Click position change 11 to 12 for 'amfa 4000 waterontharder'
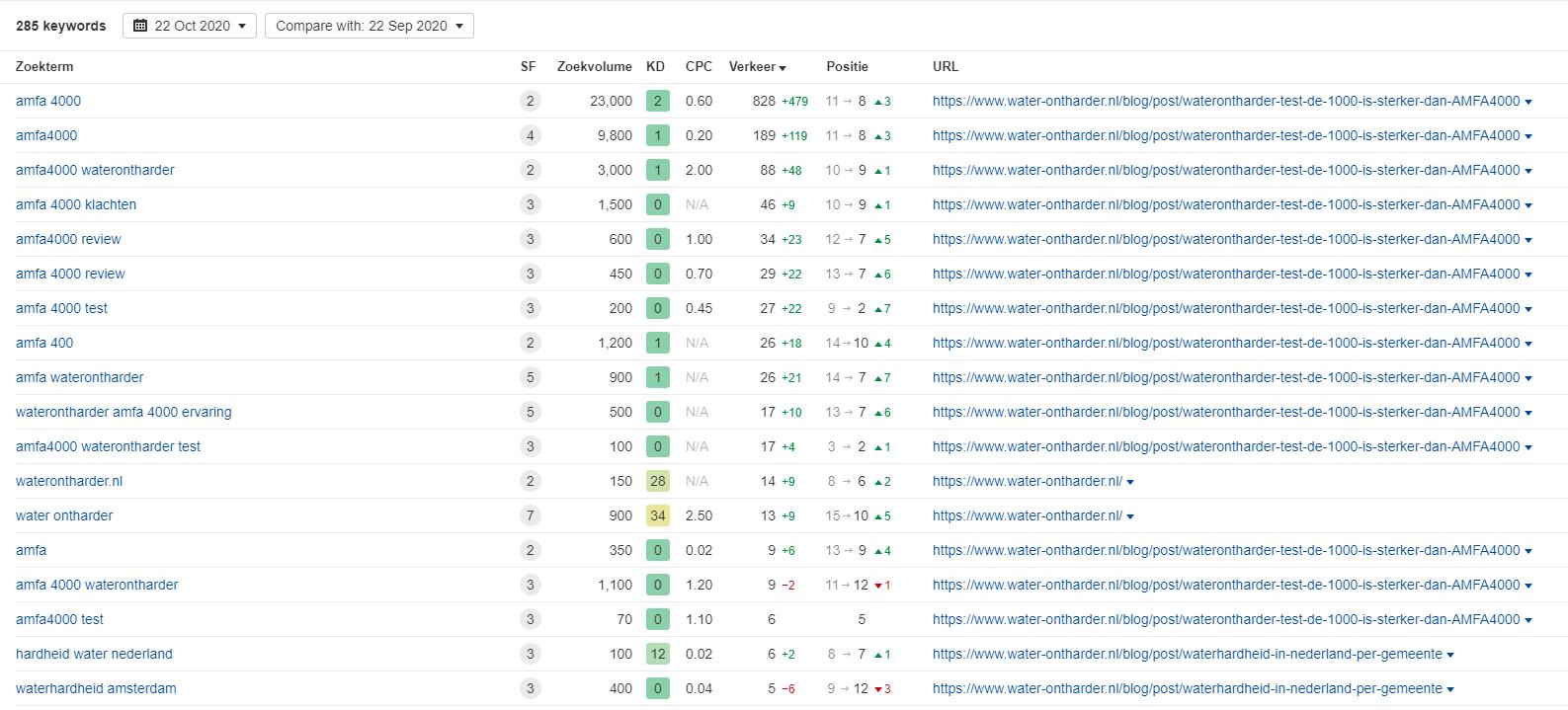This screenshot has height=710, width=1568. 858,585
